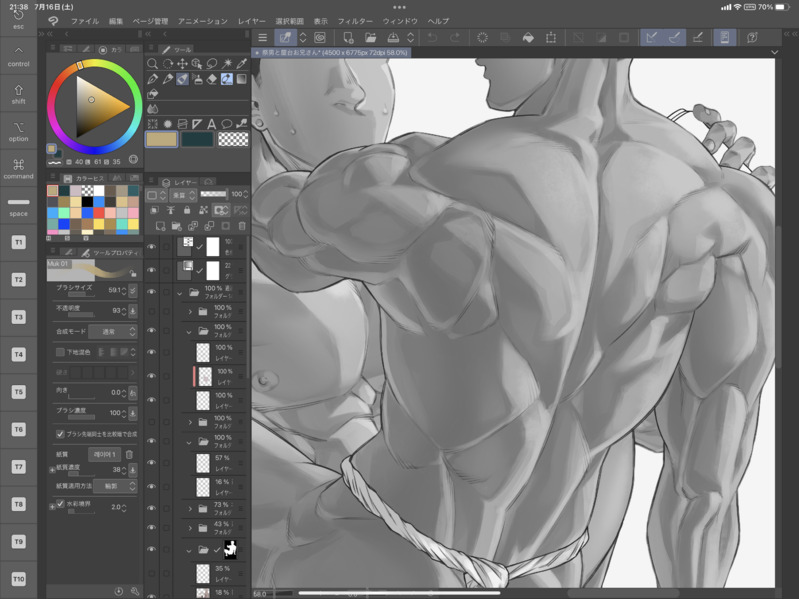799x599 pixels.
Task: Expand the canvas tab list chevron
Action: [774, 52]
